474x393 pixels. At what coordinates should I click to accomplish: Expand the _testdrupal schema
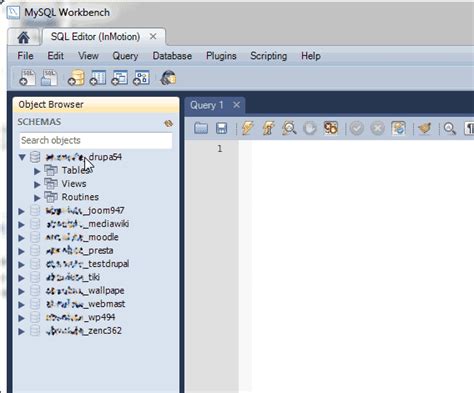[21, 264]
